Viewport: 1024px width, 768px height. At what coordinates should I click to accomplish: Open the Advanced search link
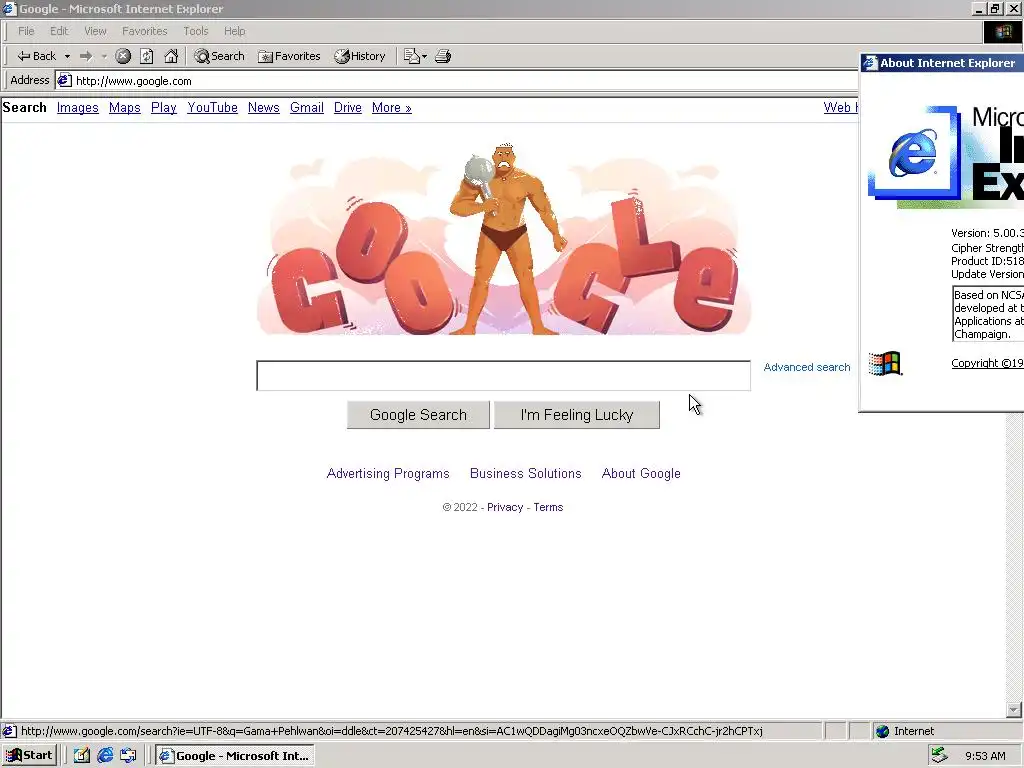pyautogui.click(x=807, y=367)
